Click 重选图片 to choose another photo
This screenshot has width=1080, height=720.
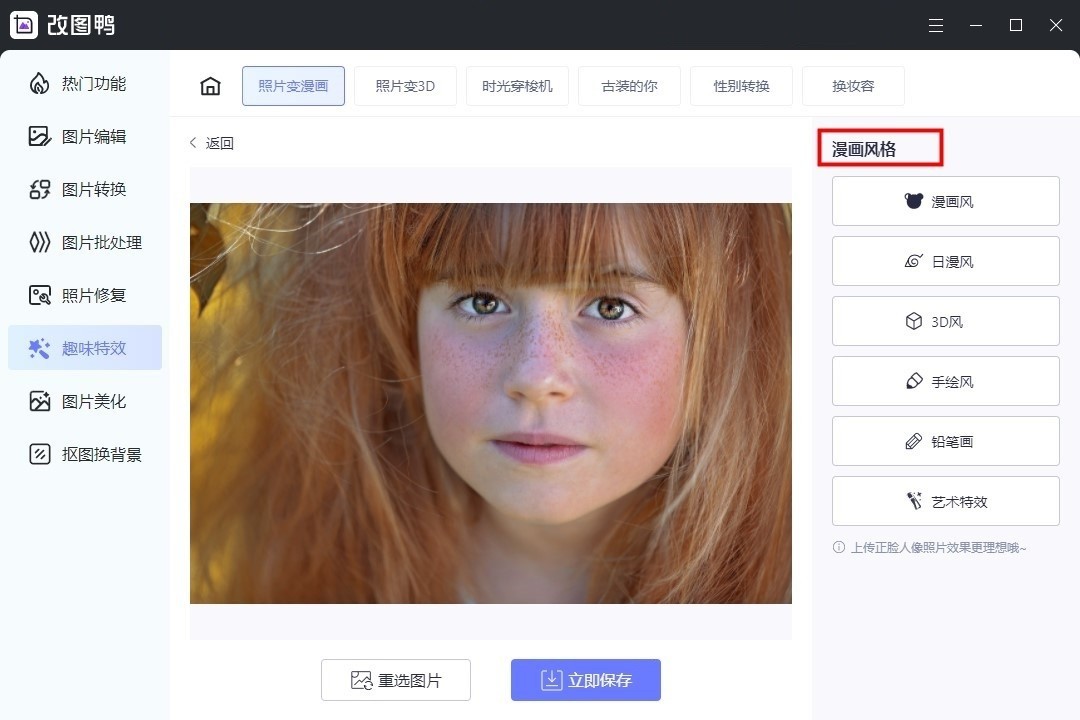[x=396, y=680]
